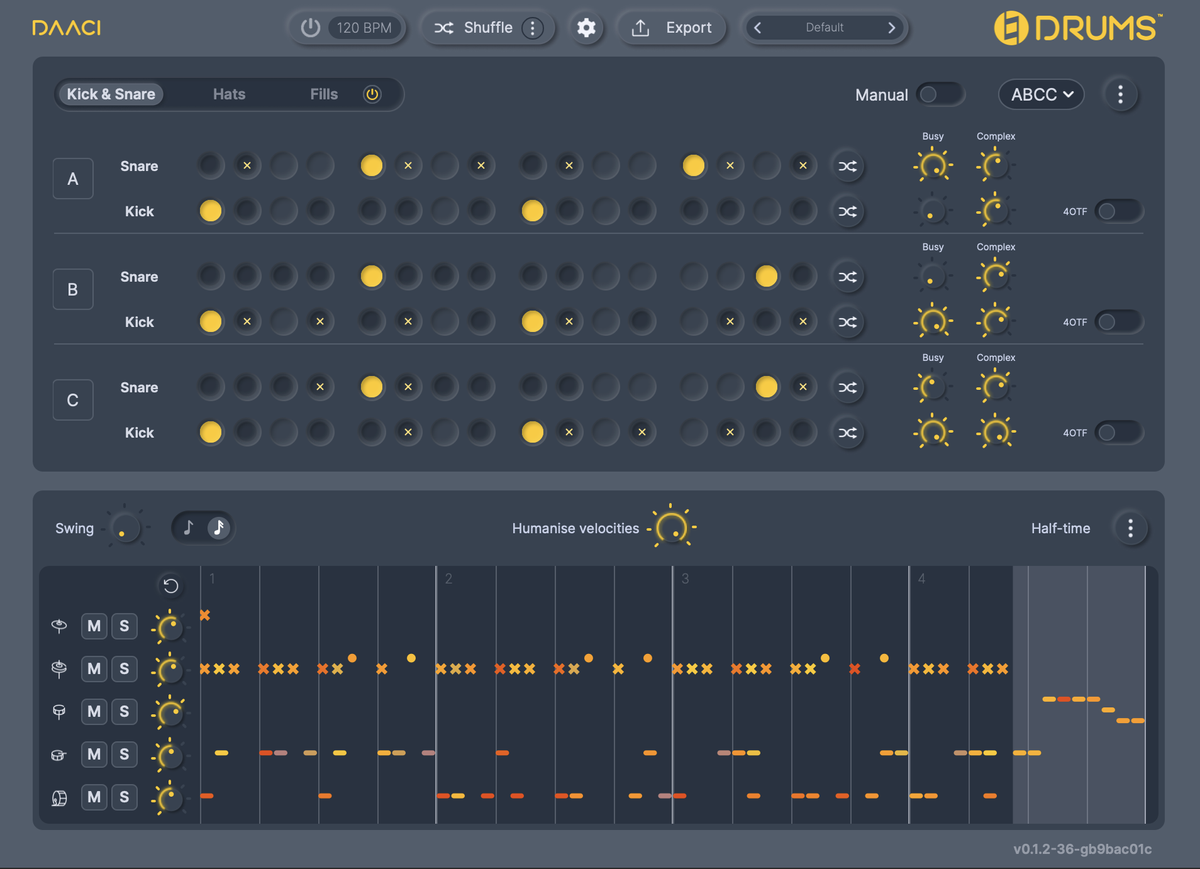The width and height of the screenshot is (1200, 869).
Task: Click the shuffle icon next to row A Snare
Action: [847, 165]
